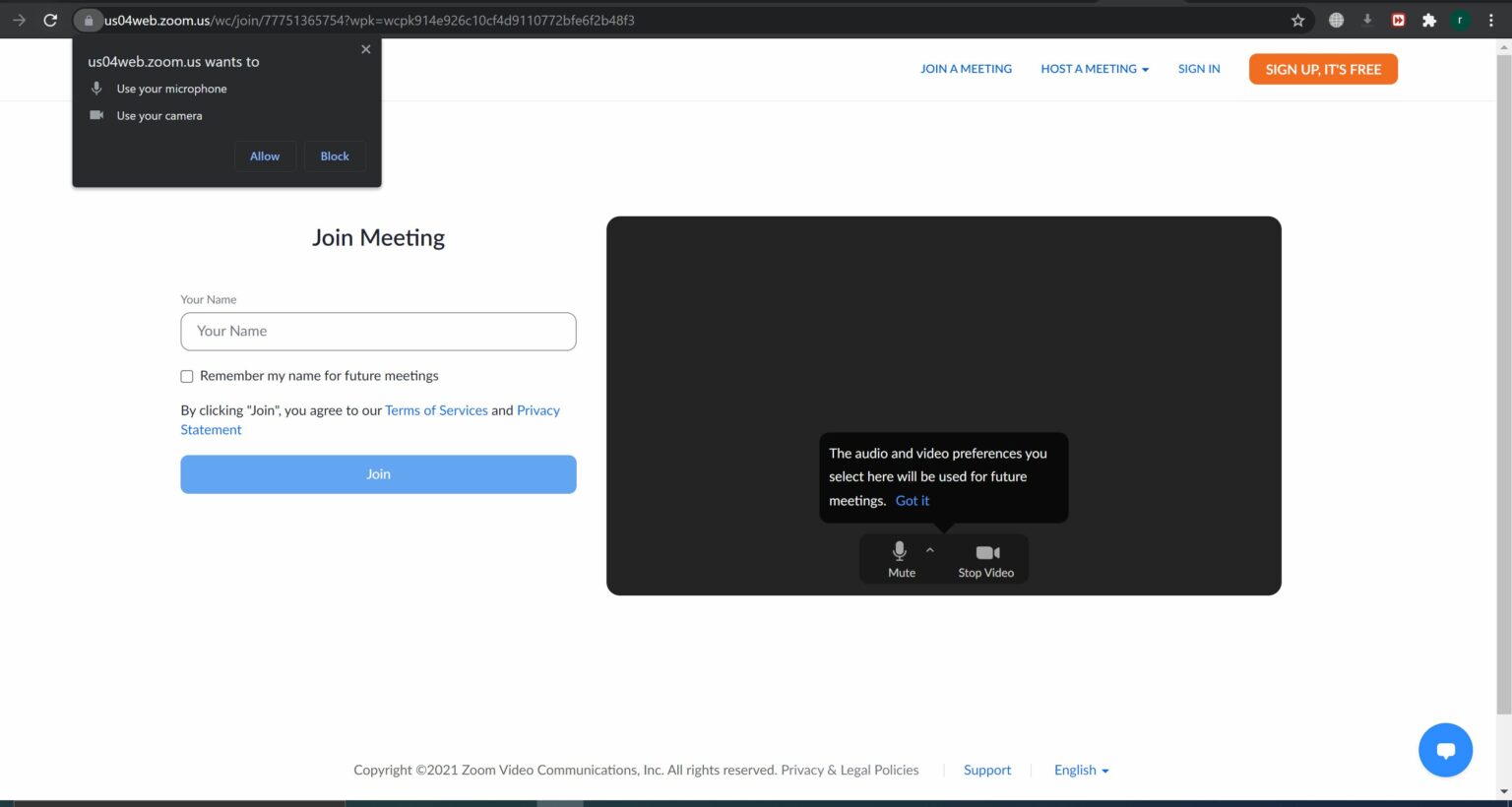Viewport: 1512px width, 807px height.
Task: Bookmark this page with the star icon
Action: [x=1297, y=20]
